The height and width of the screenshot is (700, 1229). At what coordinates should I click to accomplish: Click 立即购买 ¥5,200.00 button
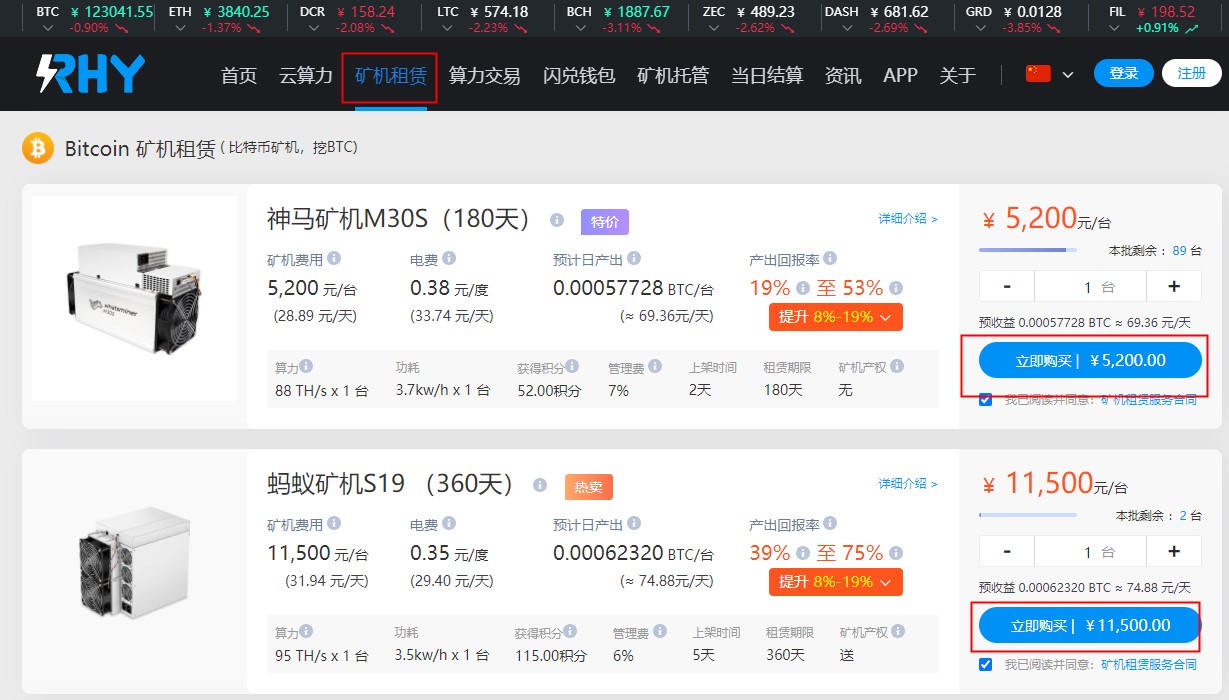click(x=1090, y=360)
